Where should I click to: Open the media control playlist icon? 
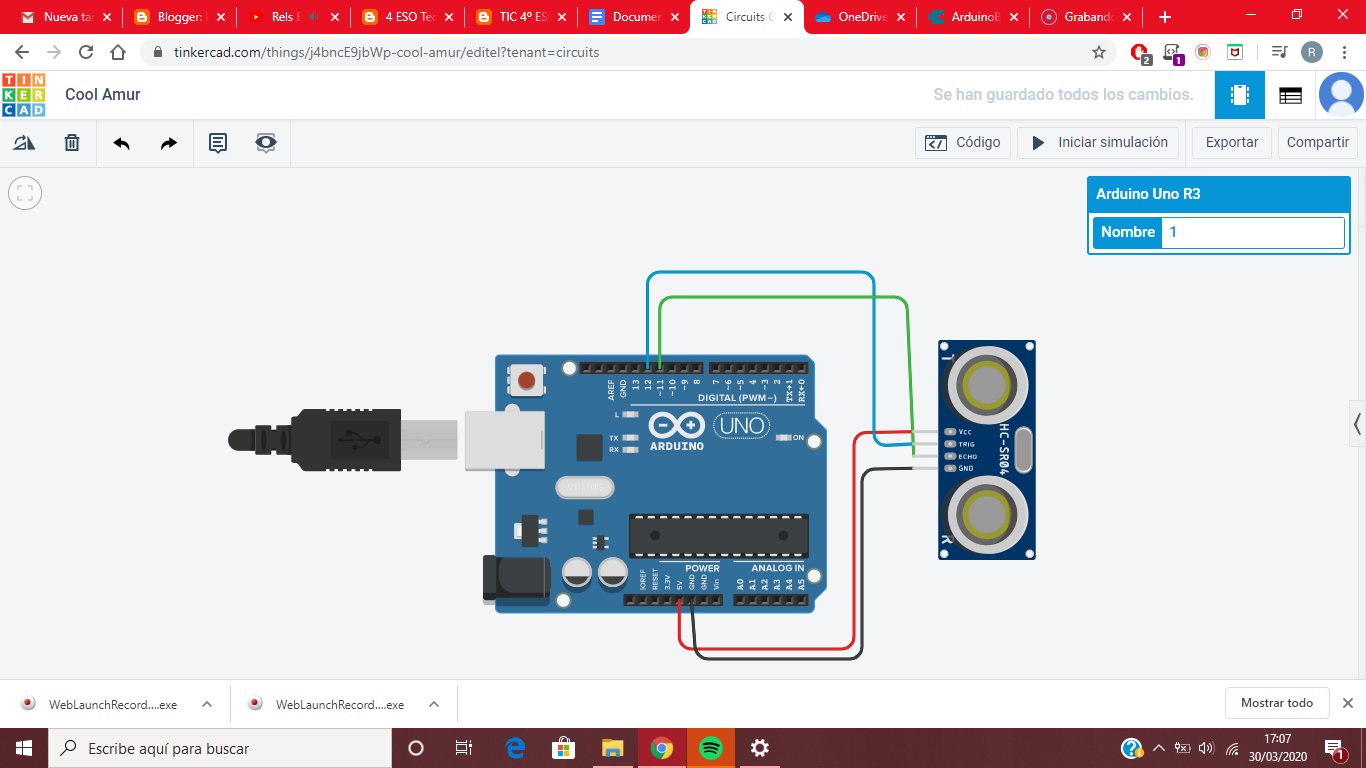[x=1279, y=52]
